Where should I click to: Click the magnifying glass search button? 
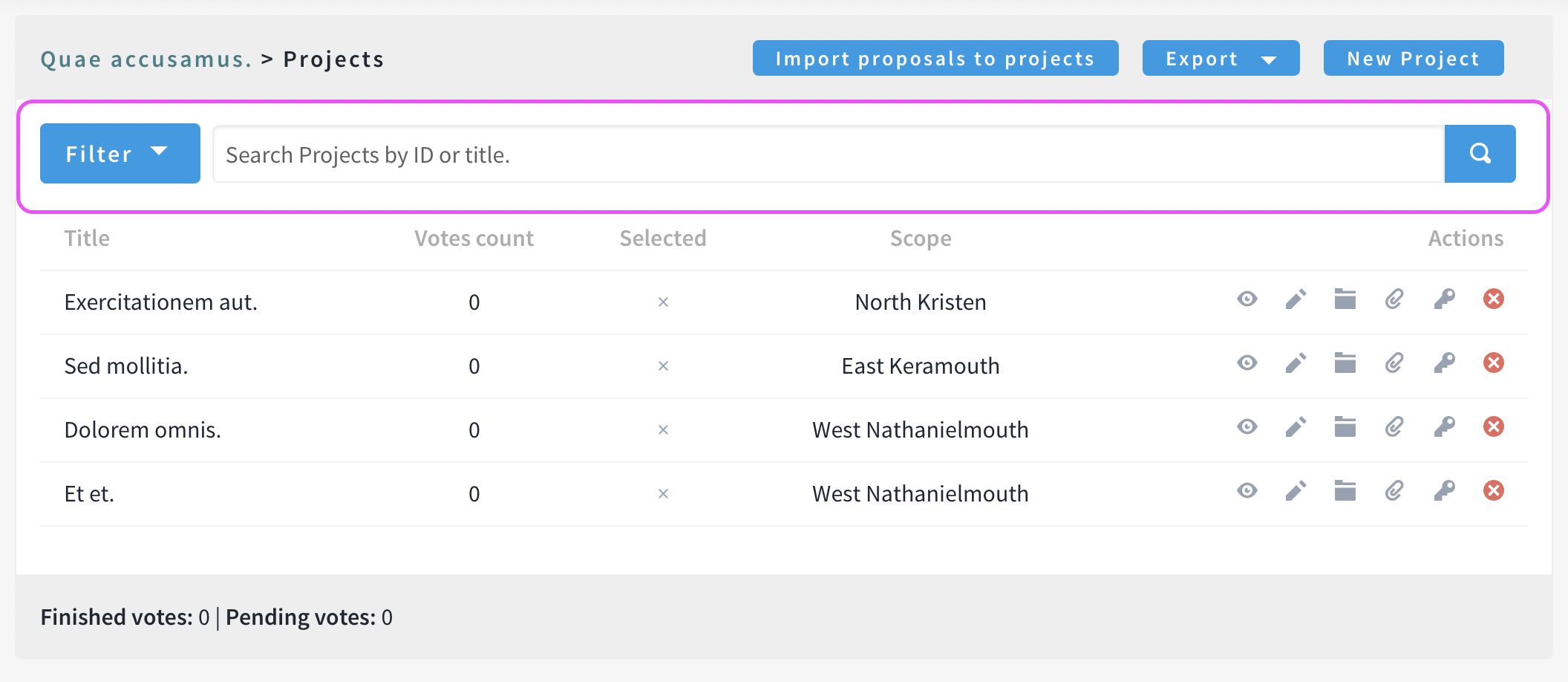[1480, 154]
